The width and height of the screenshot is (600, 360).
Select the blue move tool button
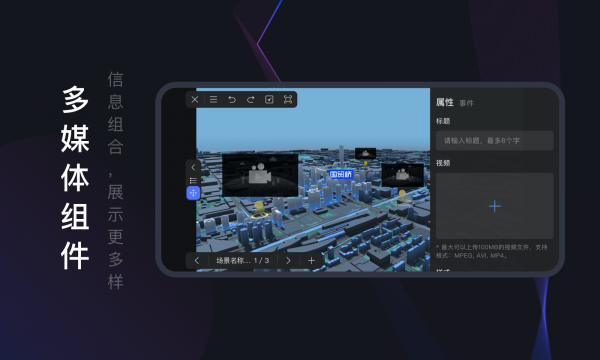(193, 193)
